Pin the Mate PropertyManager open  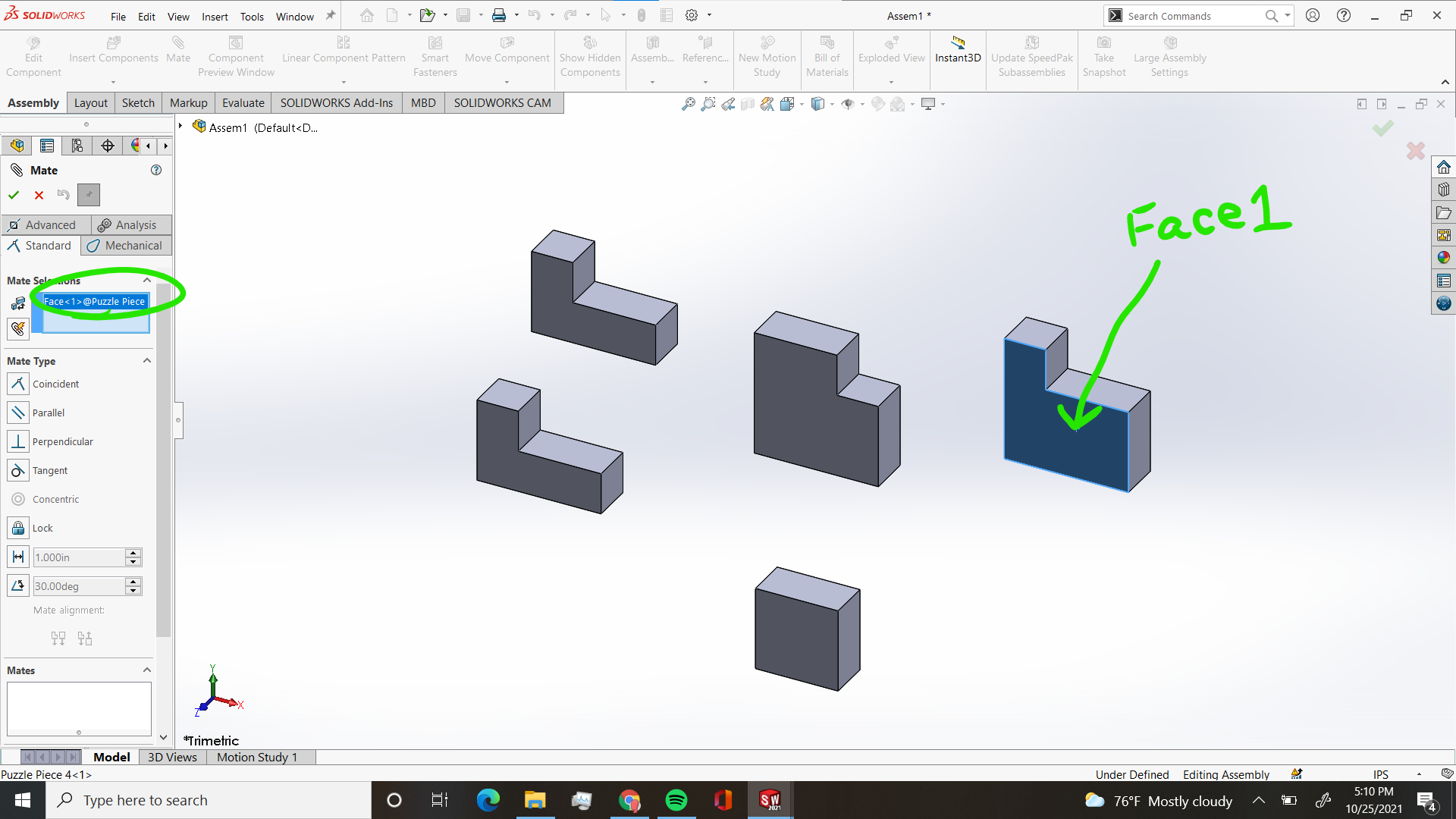(x=89, y=195)
